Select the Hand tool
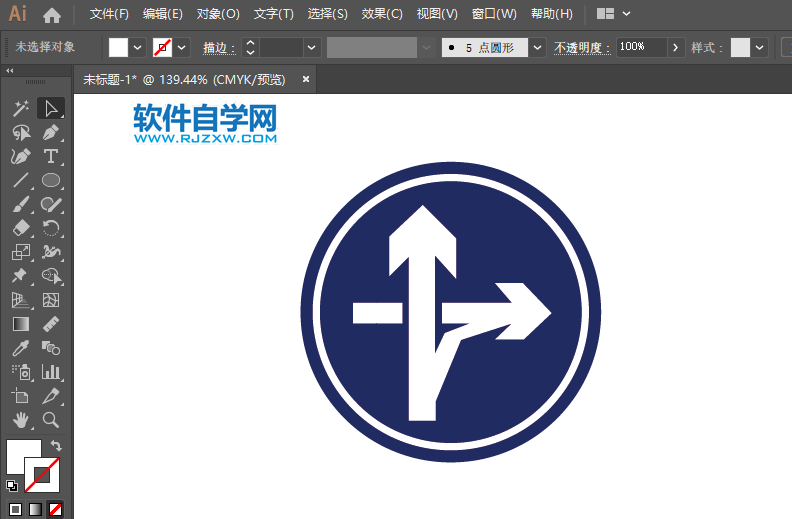 pyautogui.click(x=21, y=420)
